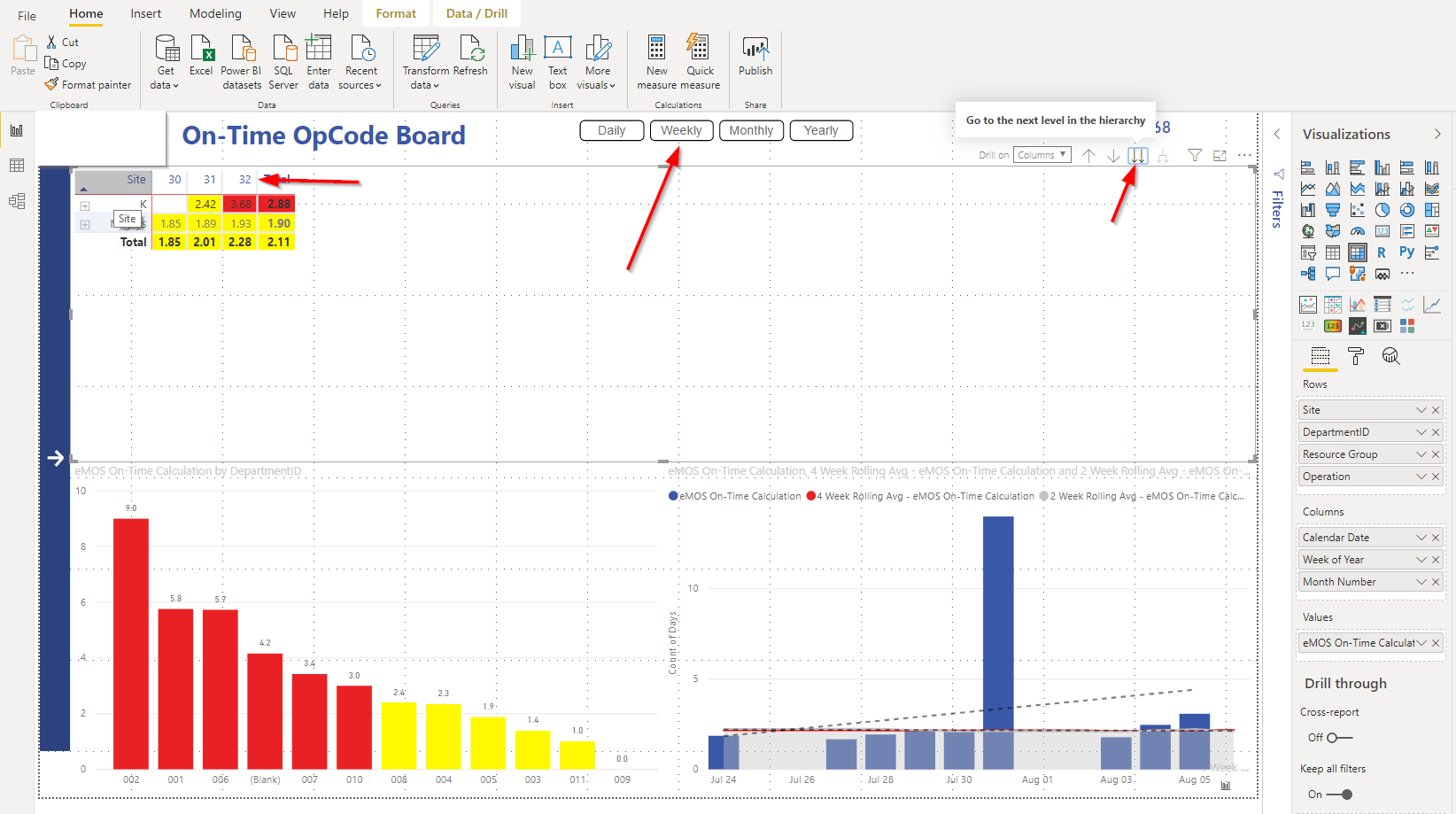Viewport: 1456px width, 814px height.
Task: Select the Donut chart visualization
Action: pos(1407,210)
